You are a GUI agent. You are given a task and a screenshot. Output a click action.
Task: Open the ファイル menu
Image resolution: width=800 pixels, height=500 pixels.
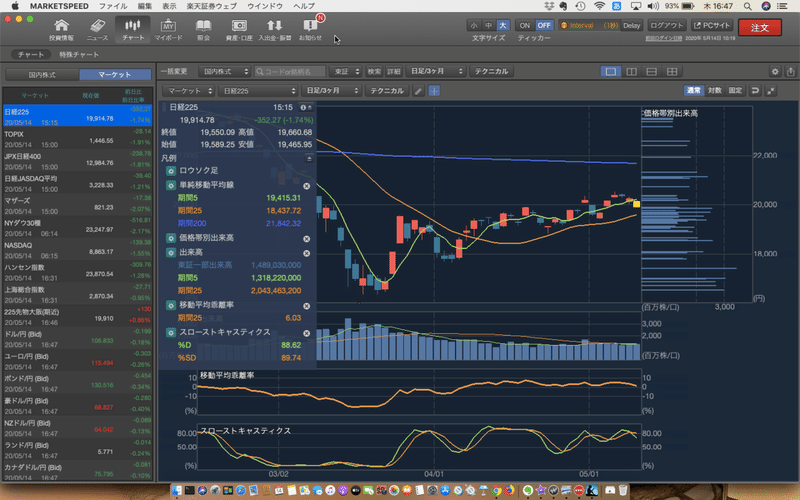coord(113,6)
